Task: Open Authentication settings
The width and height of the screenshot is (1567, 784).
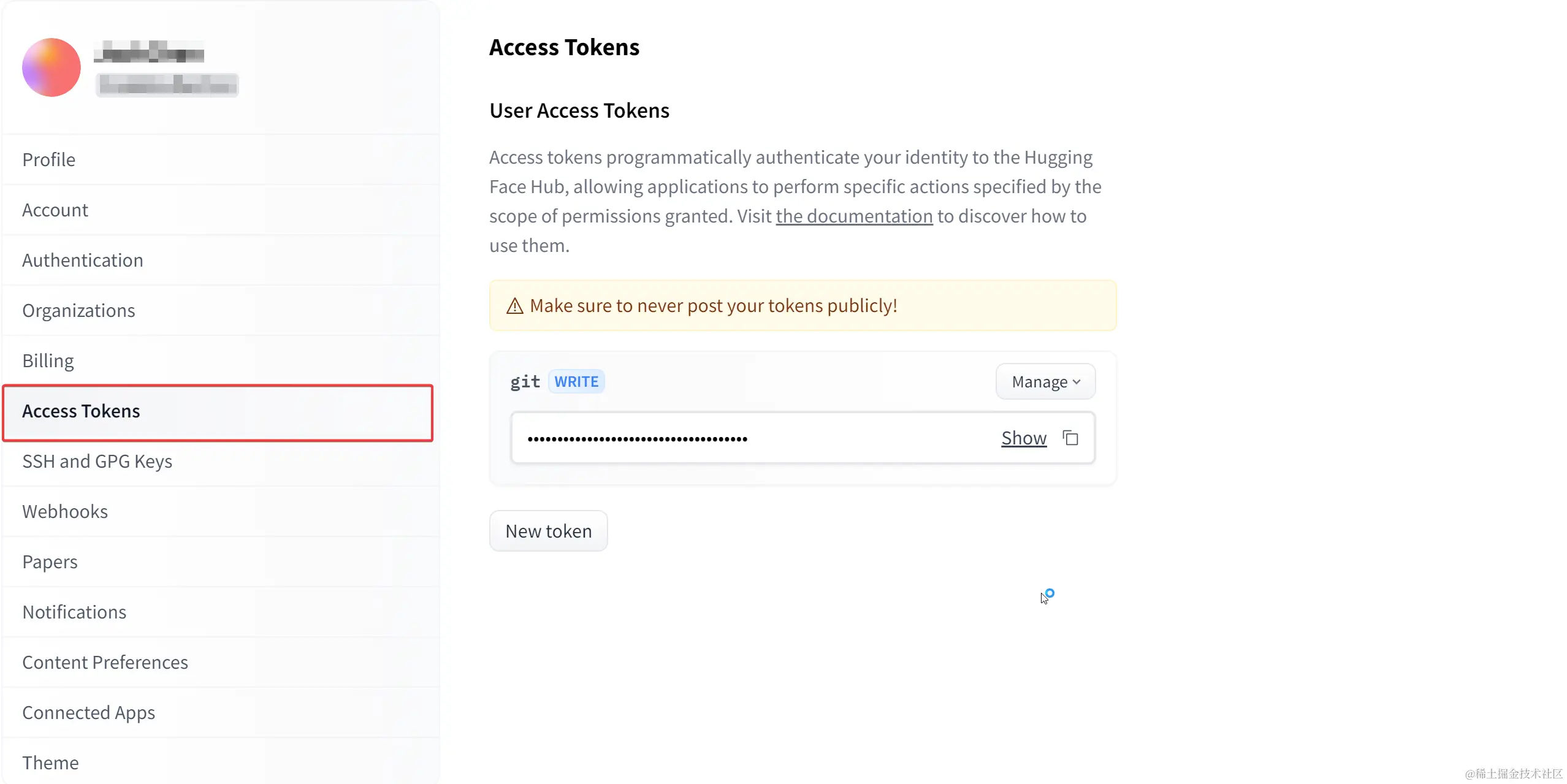Action: click(83, 260)
